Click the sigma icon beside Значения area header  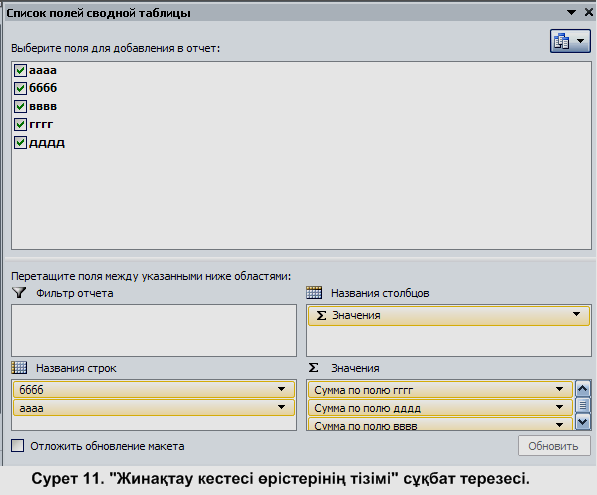[x=313, y=367]
